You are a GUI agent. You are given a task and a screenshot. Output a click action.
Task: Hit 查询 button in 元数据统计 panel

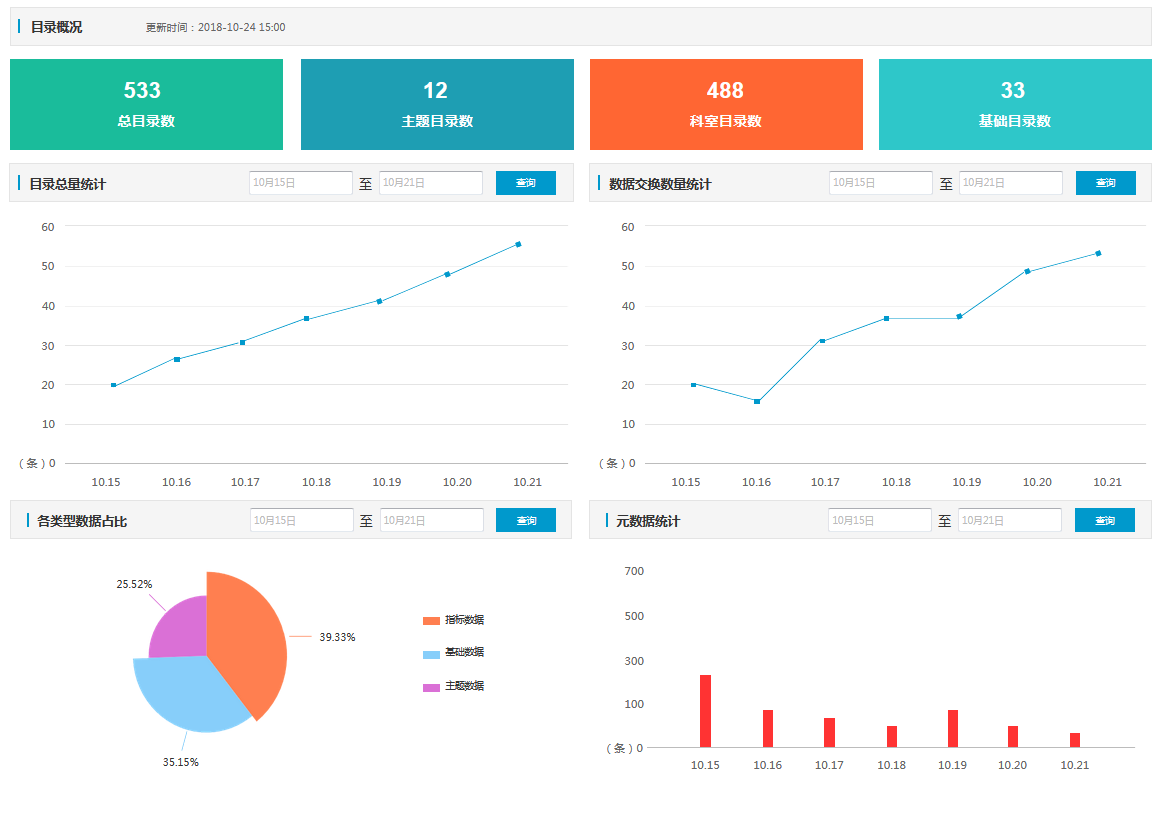click(x=1104, y=520)
